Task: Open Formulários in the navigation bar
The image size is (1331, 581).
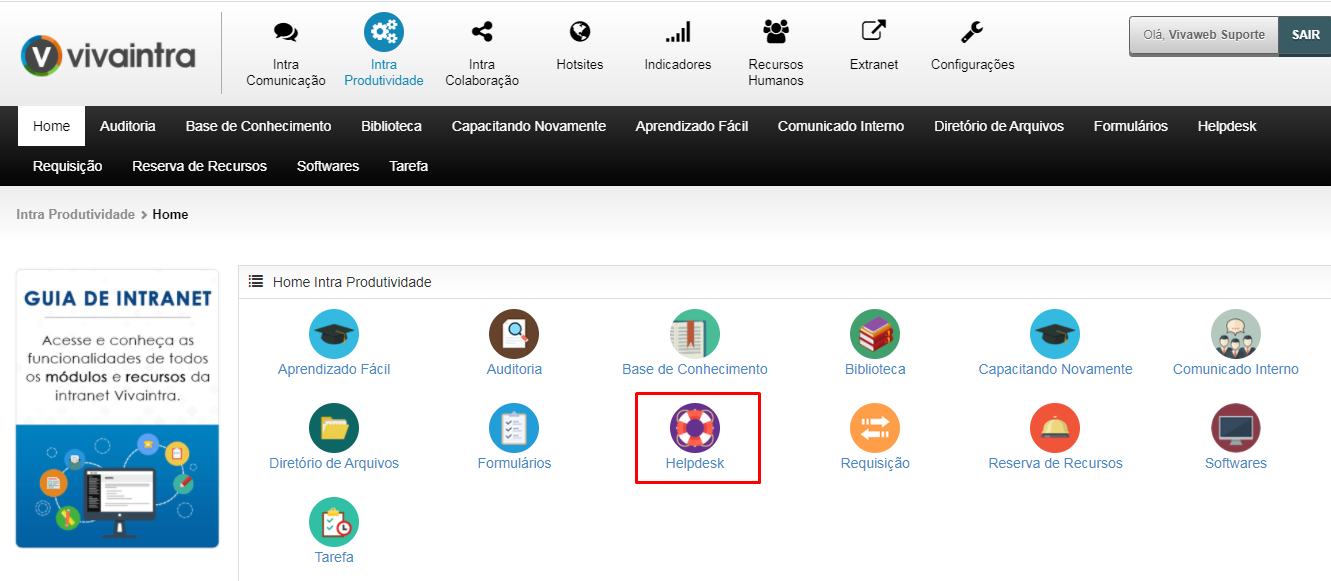Action: click(1131, 126)
